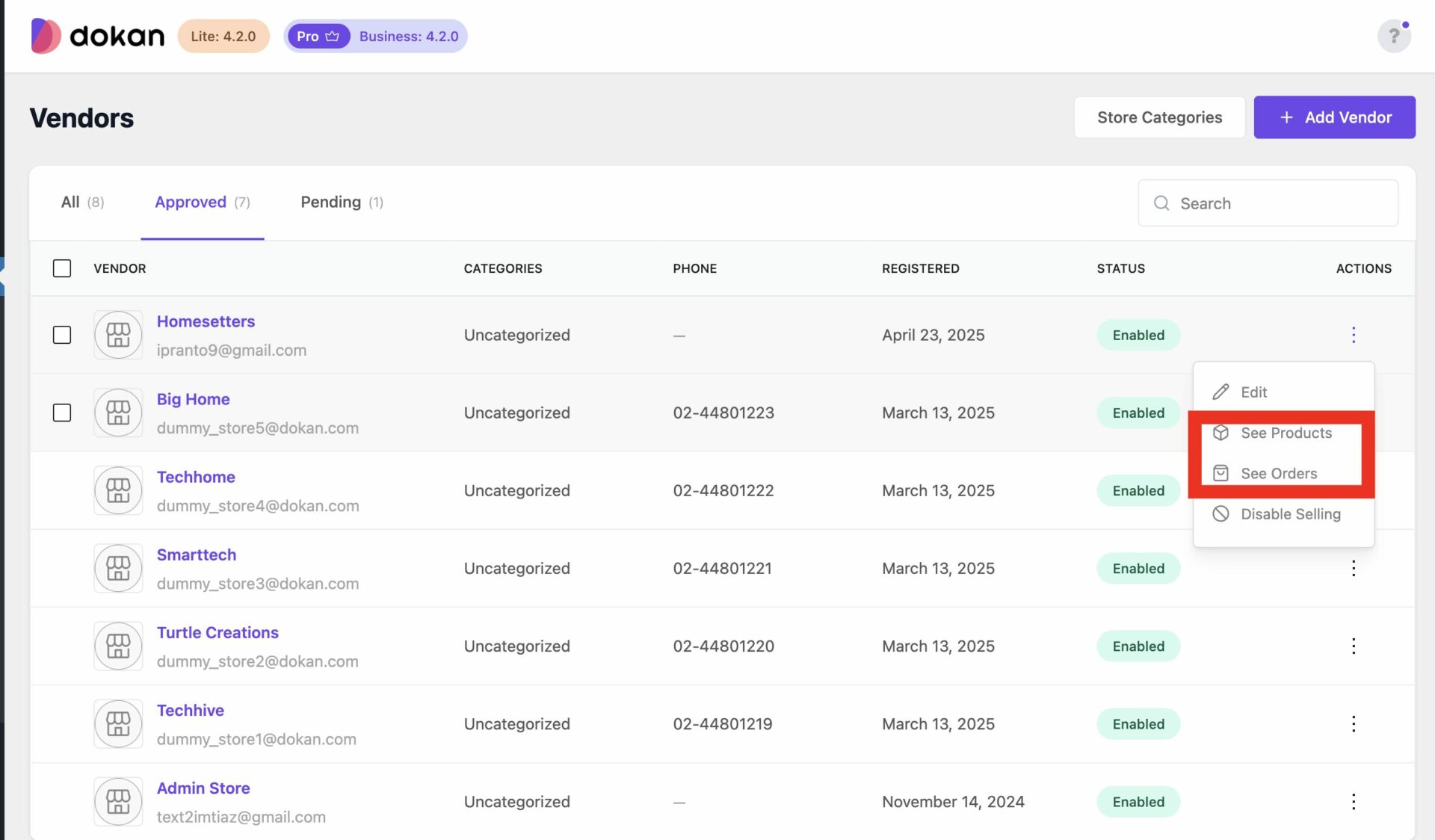This screenshot has height=840, width=1435.
Task: Open the Techhome vendor link
Action: (196, 477)
